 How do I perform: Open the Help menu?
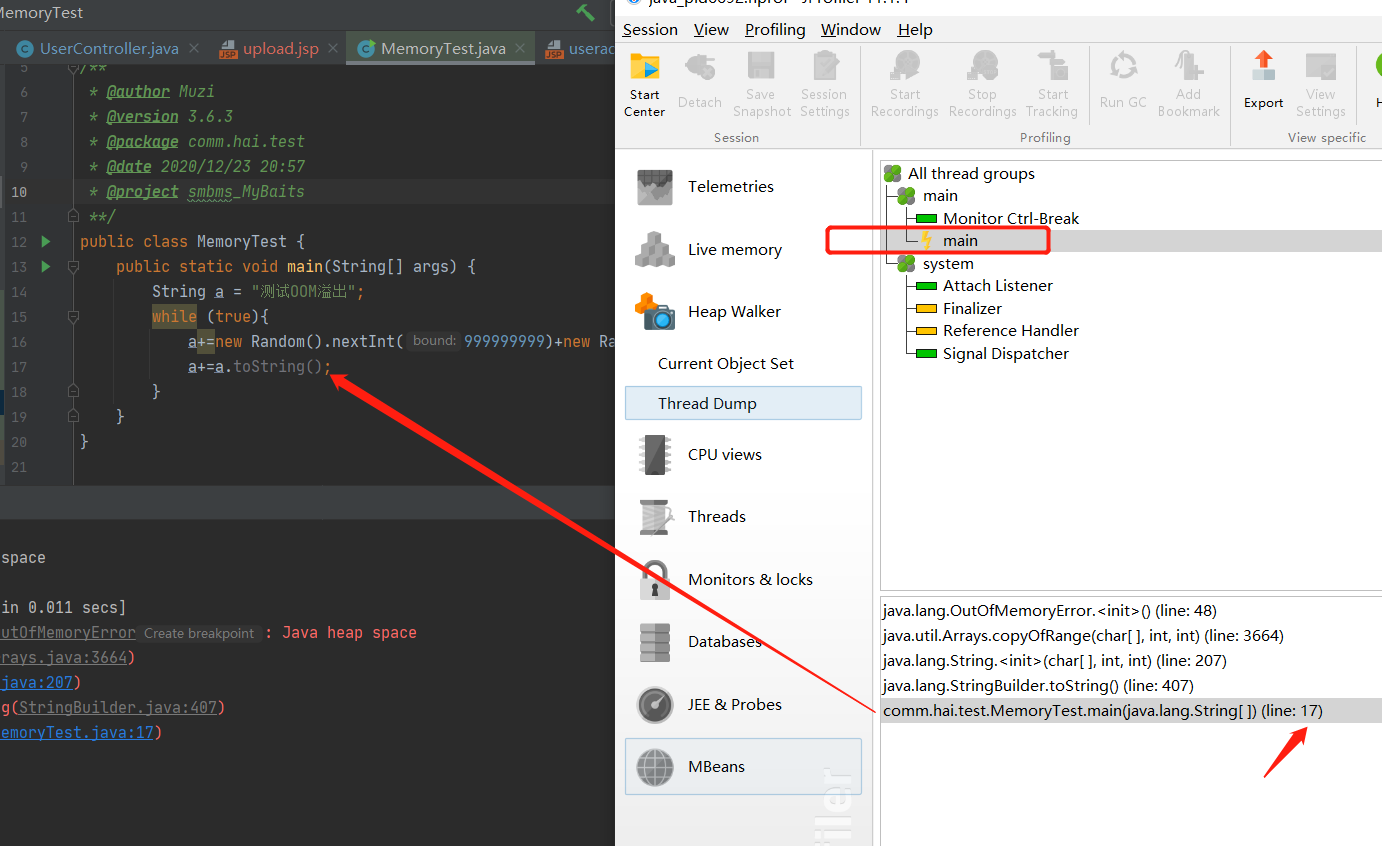(x=915, y=30)
